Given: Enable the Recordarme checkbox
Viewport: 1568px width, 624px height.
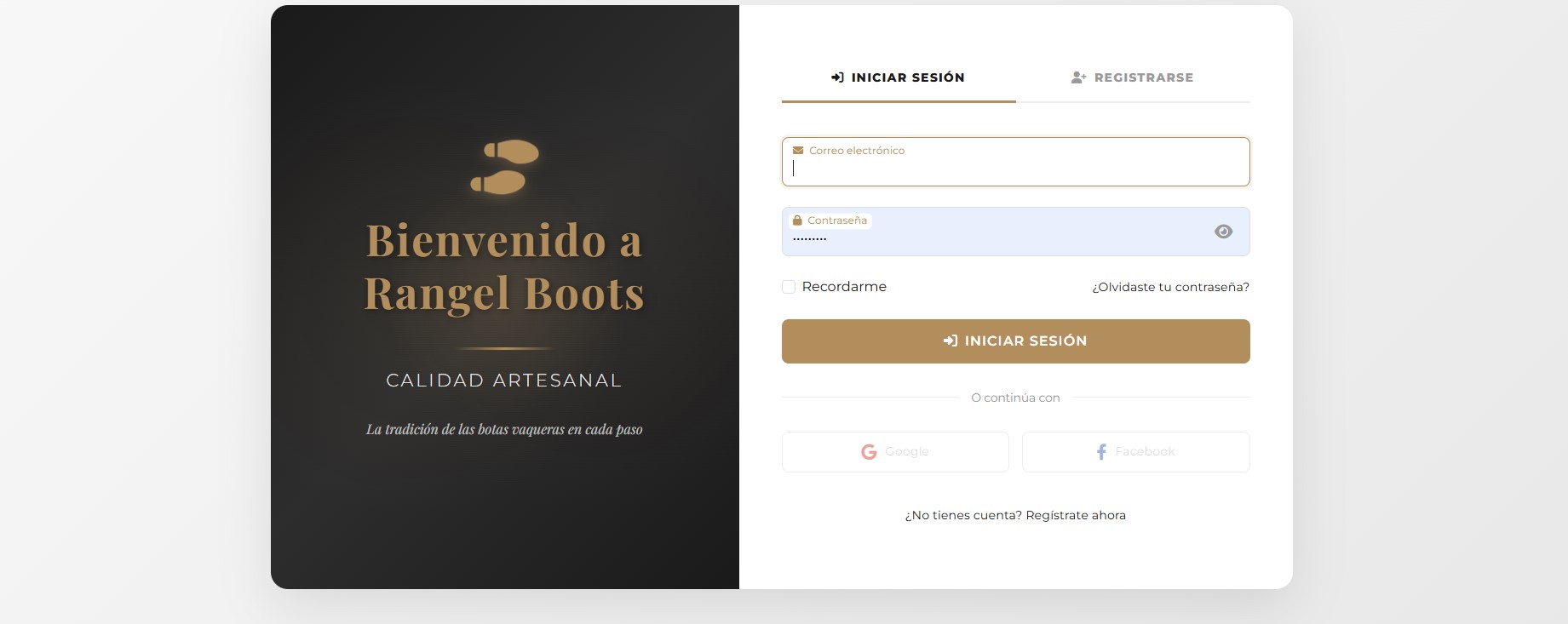Looking at the screenshot, I should [789, 287].
